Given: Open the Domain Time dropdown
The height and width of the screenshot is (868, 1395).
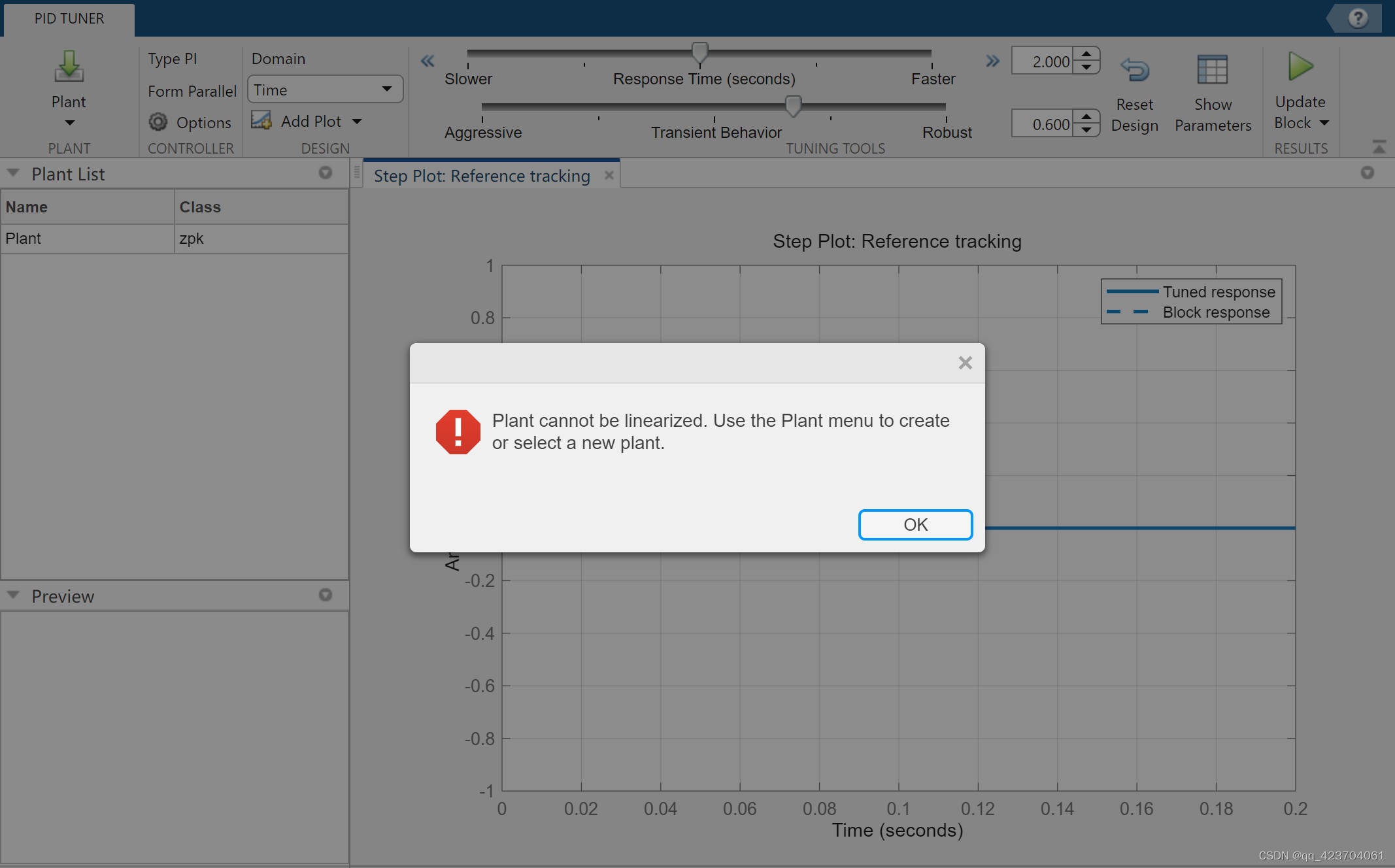Looking at the screenshot, I should [325, 90].
